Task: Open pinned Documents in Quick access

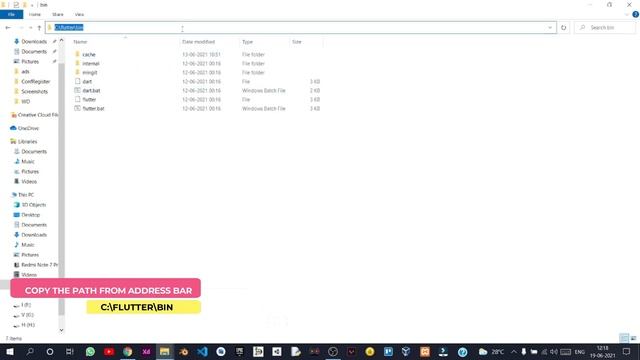Action: [34, 51]
